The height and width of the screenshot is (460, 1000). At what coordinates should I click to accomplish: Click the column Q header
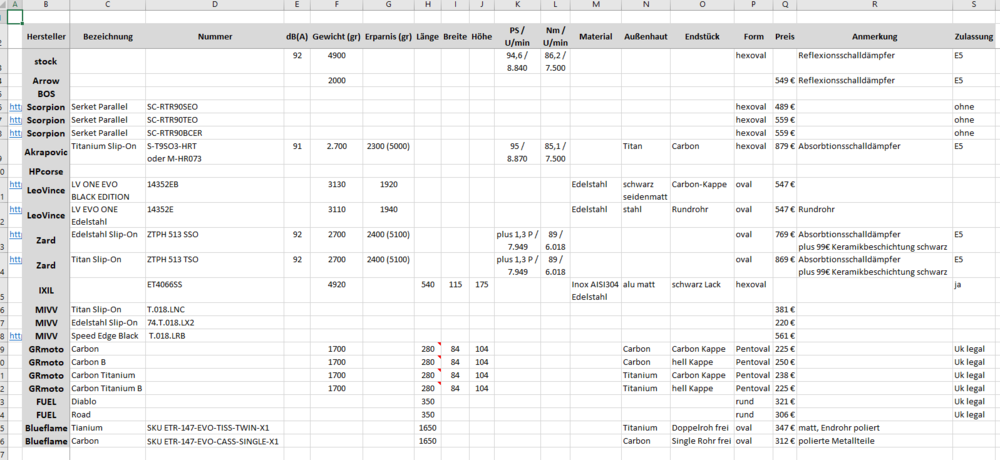click(784, 5)
